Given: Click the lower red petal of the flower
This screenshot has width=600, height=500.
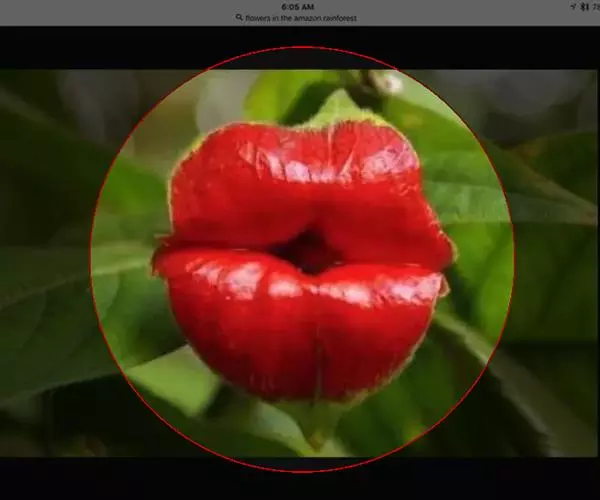Looking at the screenshot, I should [300, 320].
